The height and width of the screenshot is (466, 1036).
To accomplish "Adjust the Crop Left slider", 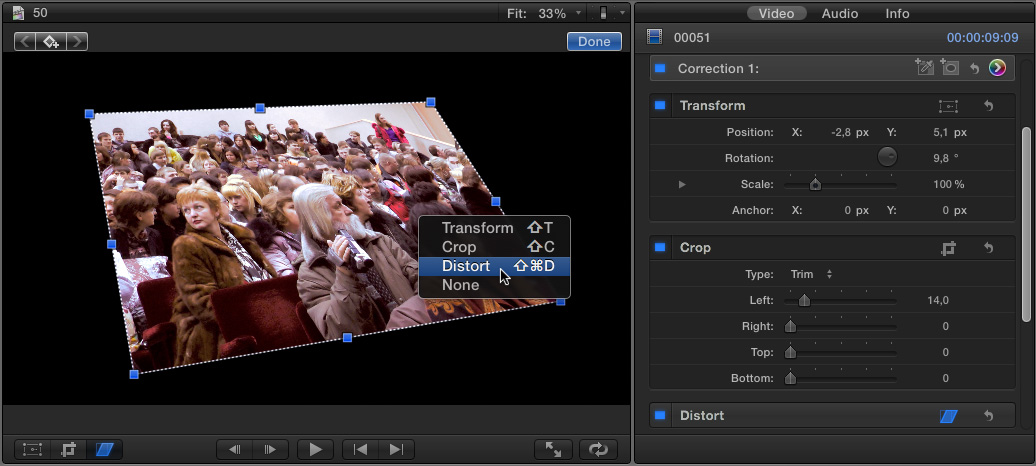I will 804,300.
